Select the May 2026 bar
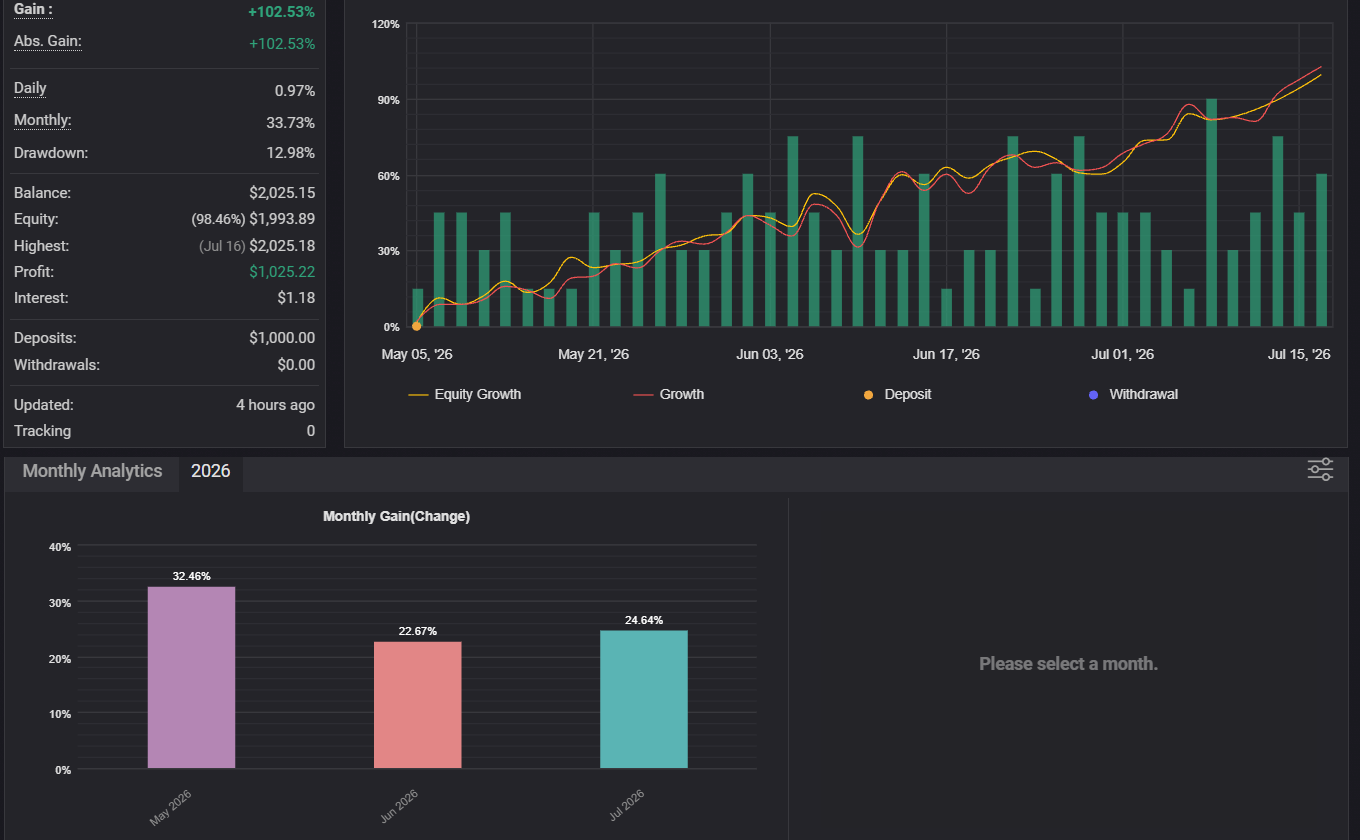This screenshot has height=840, width=1360. coord(191,677)
